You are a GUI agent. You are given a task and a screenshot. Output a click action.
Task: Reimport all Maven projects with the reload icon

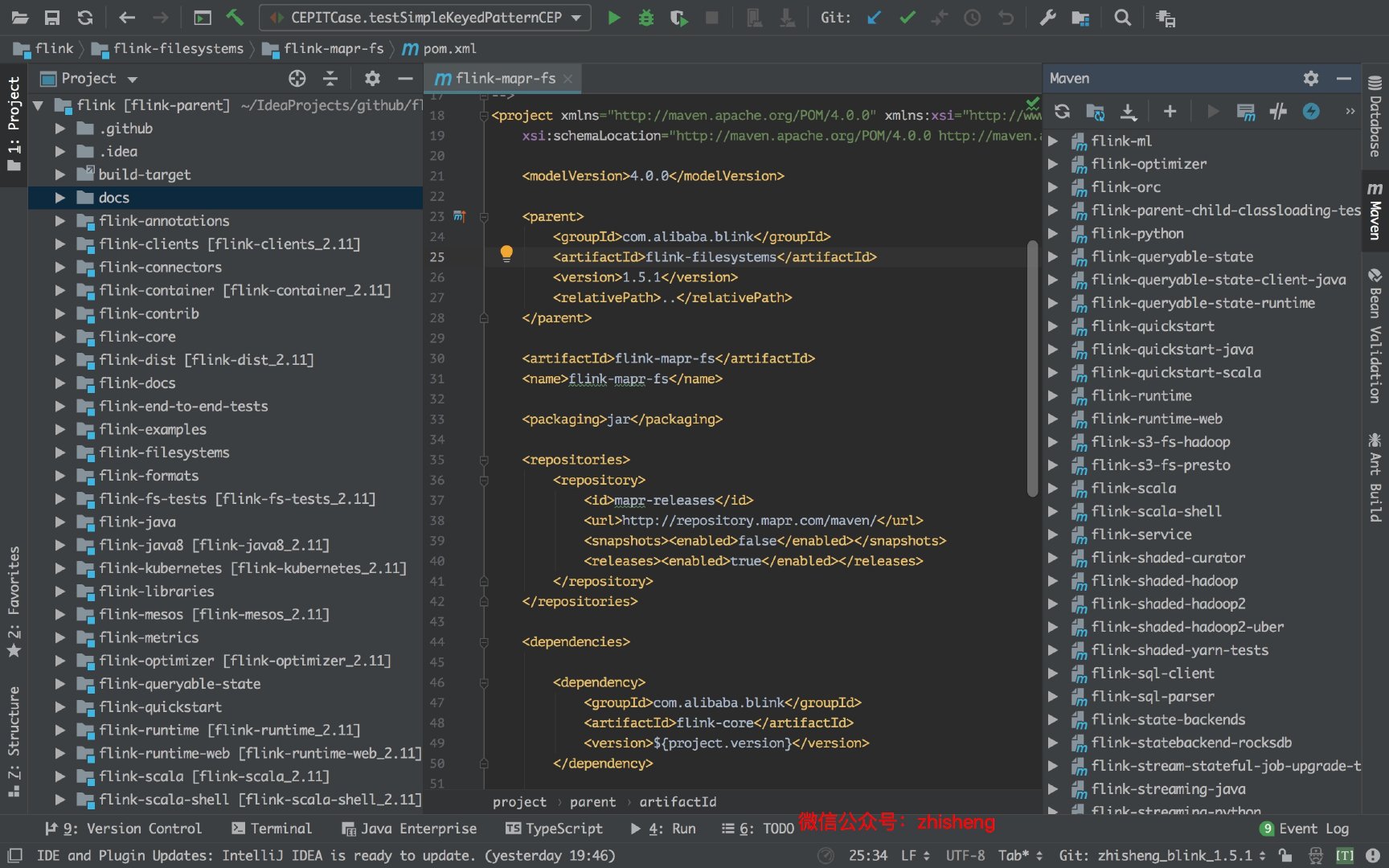click(x=1062, y=112)
